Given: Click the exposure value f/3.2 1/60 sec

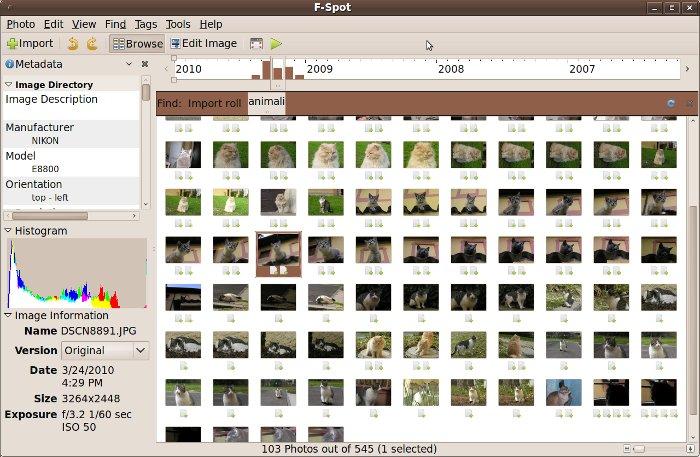Looking at the screenshot, I should click(x=97, y=415).
